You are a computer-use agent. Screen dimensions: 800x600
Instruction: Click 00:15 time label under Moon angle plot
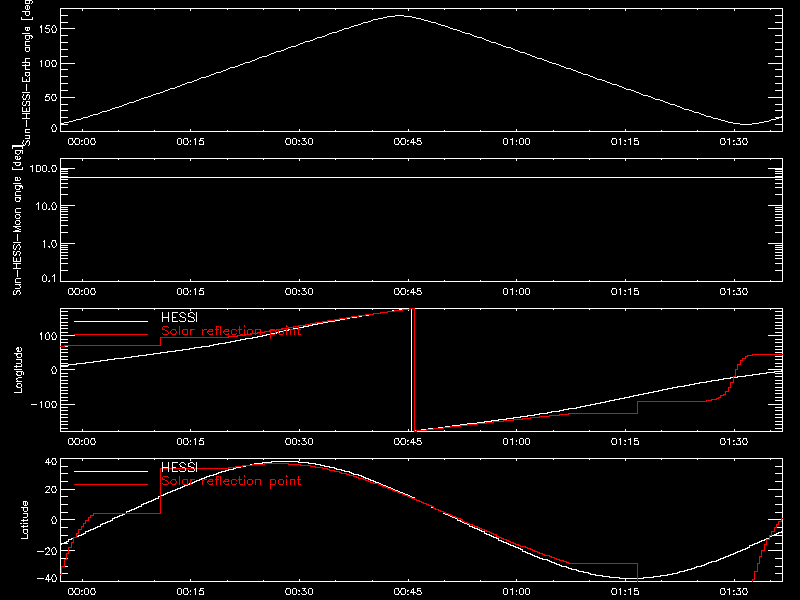click(x=190, y=292)
